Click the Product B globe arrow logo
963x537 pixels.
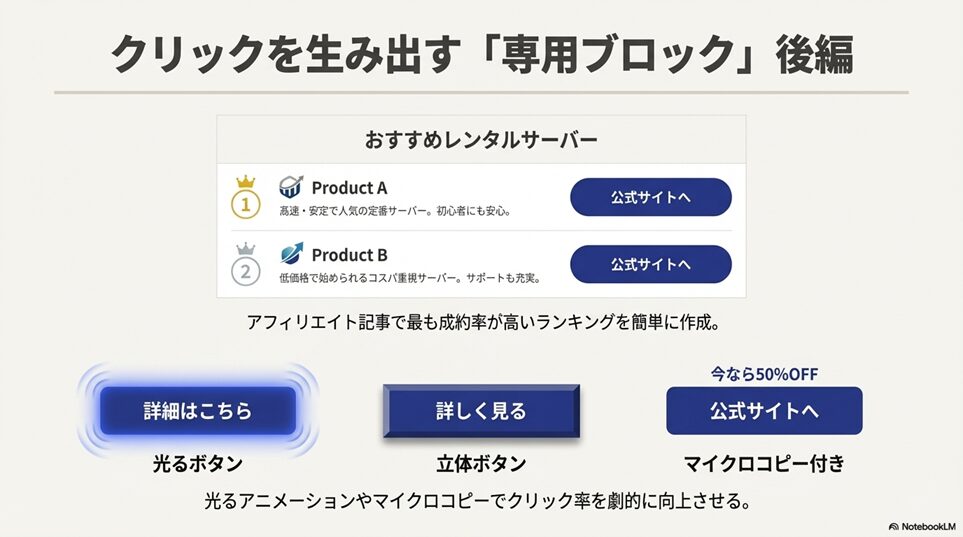pos(291,254)
